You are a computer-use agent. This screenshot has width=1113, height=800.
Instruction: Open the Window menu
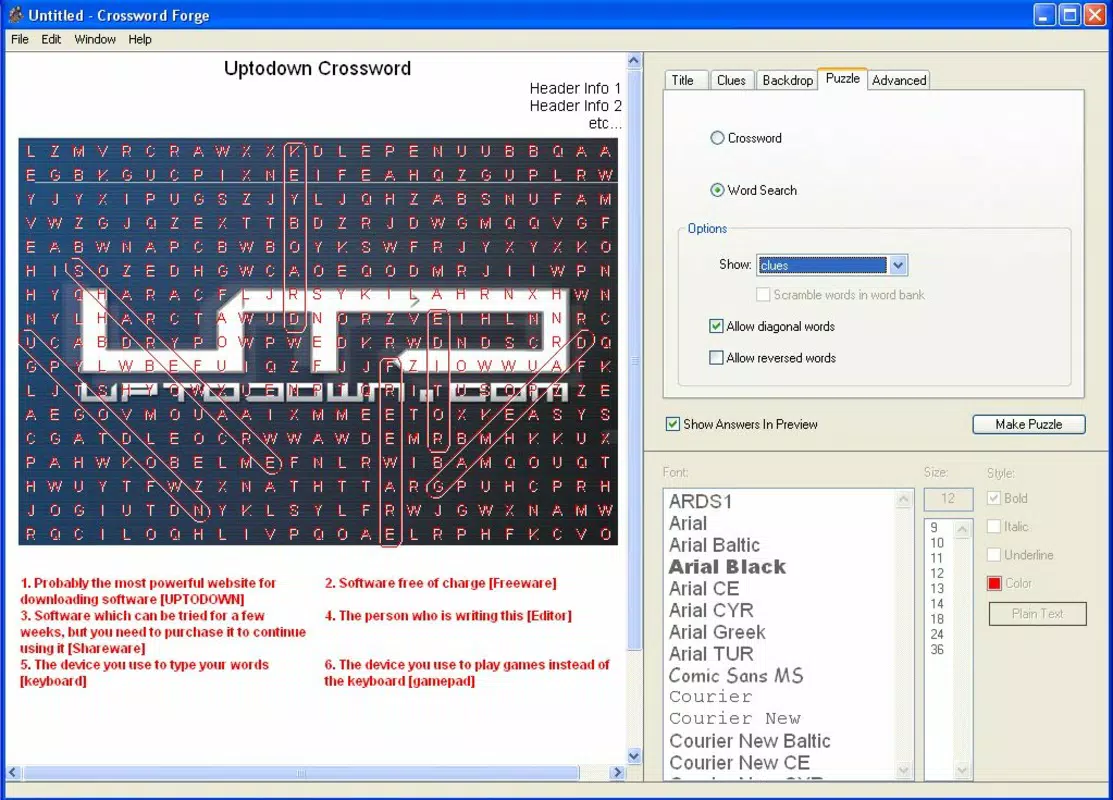pyautogui.click(x=95, y=39)
